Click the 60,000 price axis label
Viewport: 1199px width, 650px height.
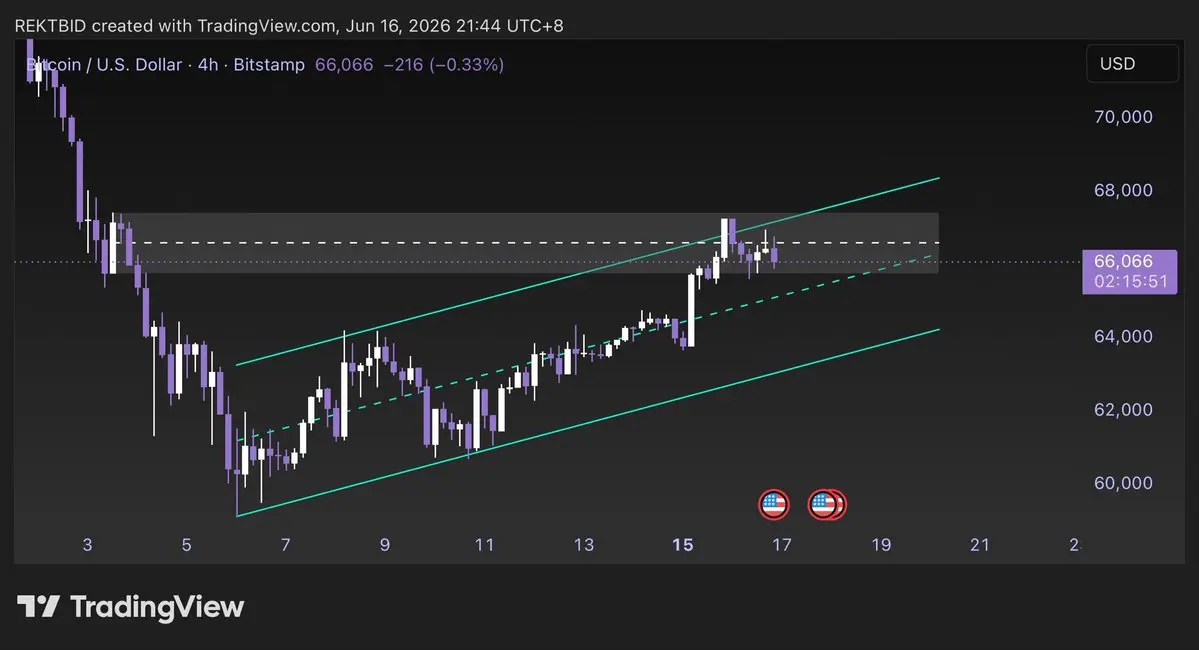click(1123, 483)
